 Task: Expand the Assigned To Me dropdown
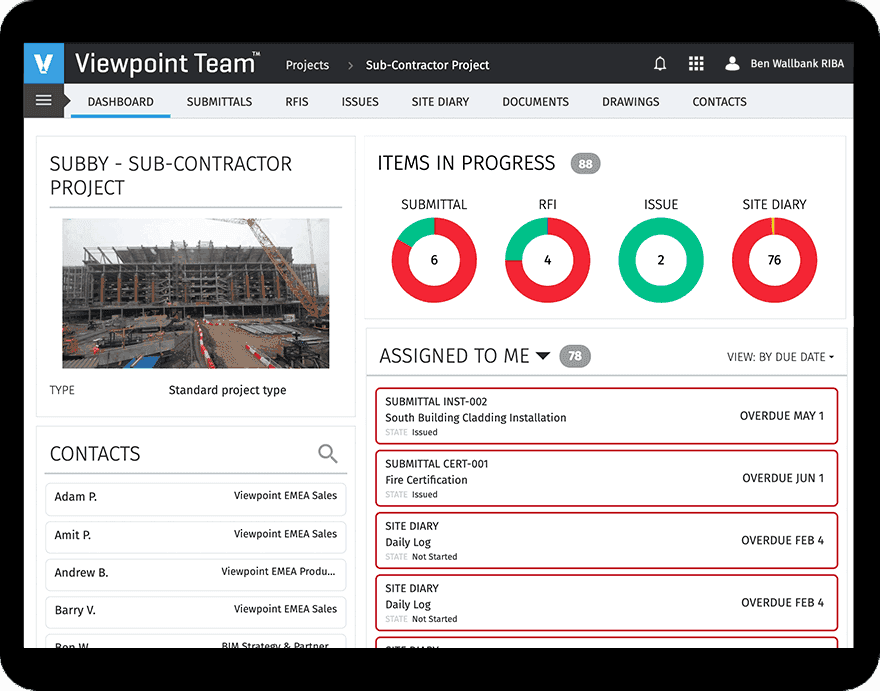(x=544, y=356)
